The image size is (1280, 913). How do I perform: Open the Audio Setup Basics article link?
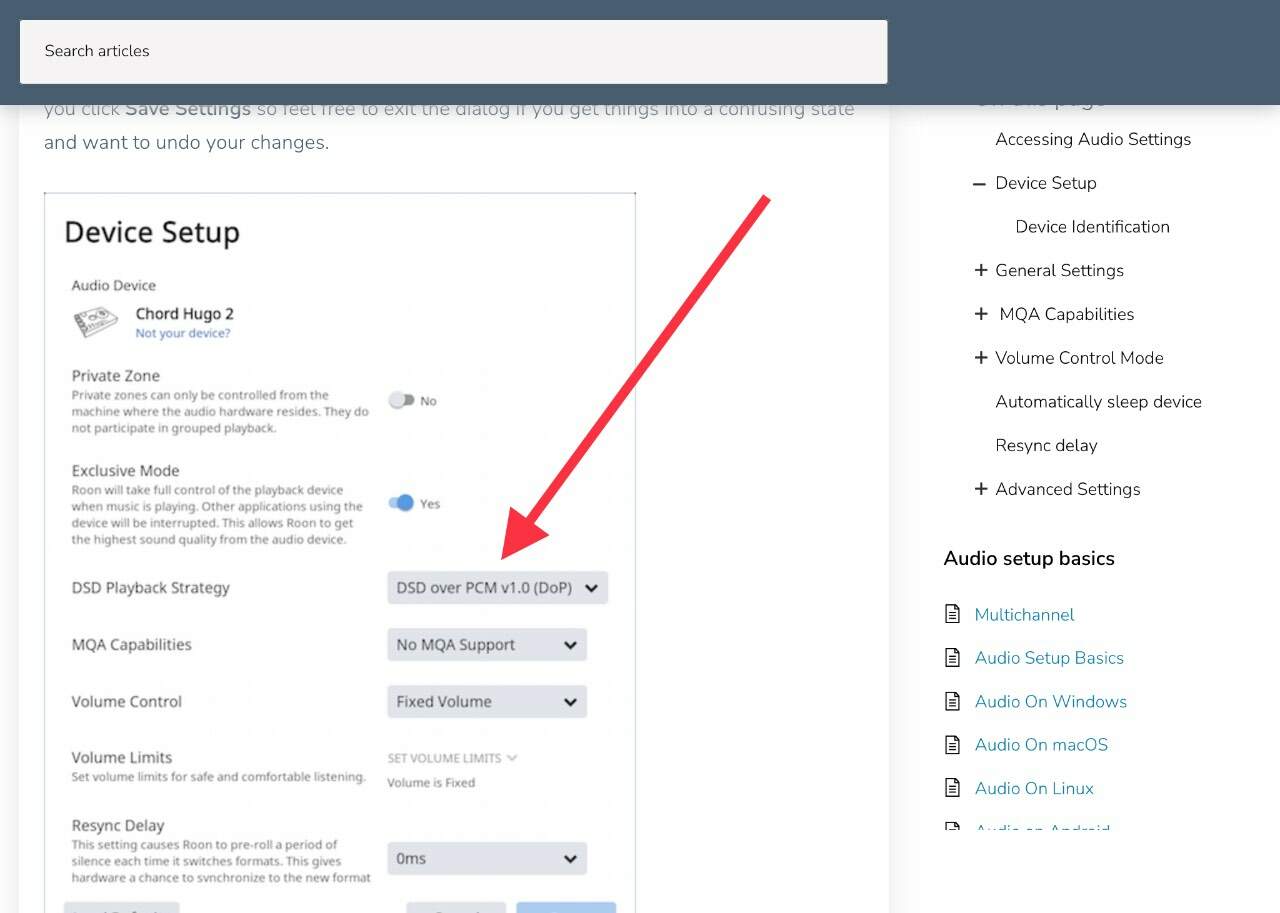click(1049, 658)
